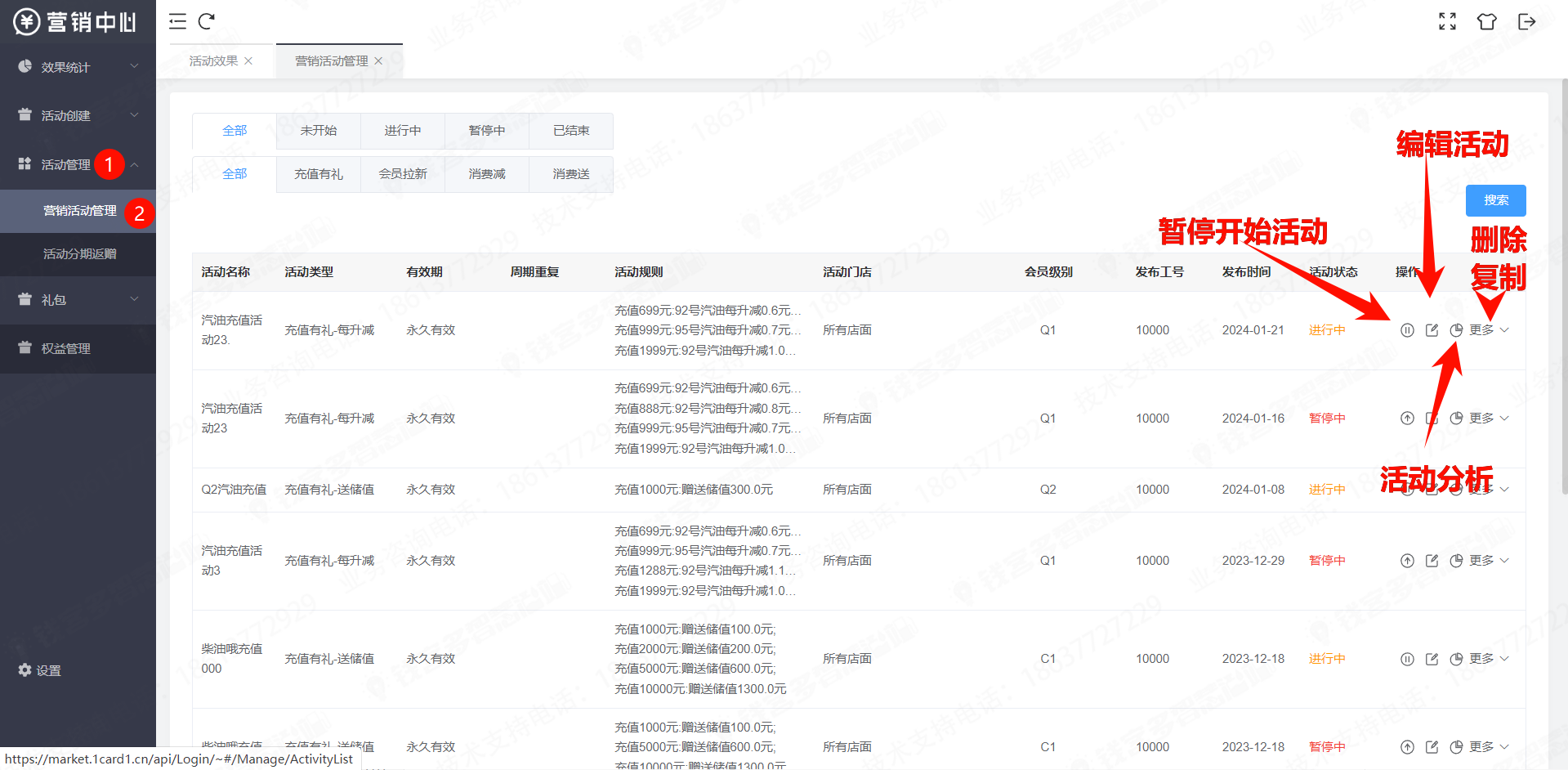Show only 会员拉新 activities
Viewport: 1568px width, 770px height.
(403, 174)
